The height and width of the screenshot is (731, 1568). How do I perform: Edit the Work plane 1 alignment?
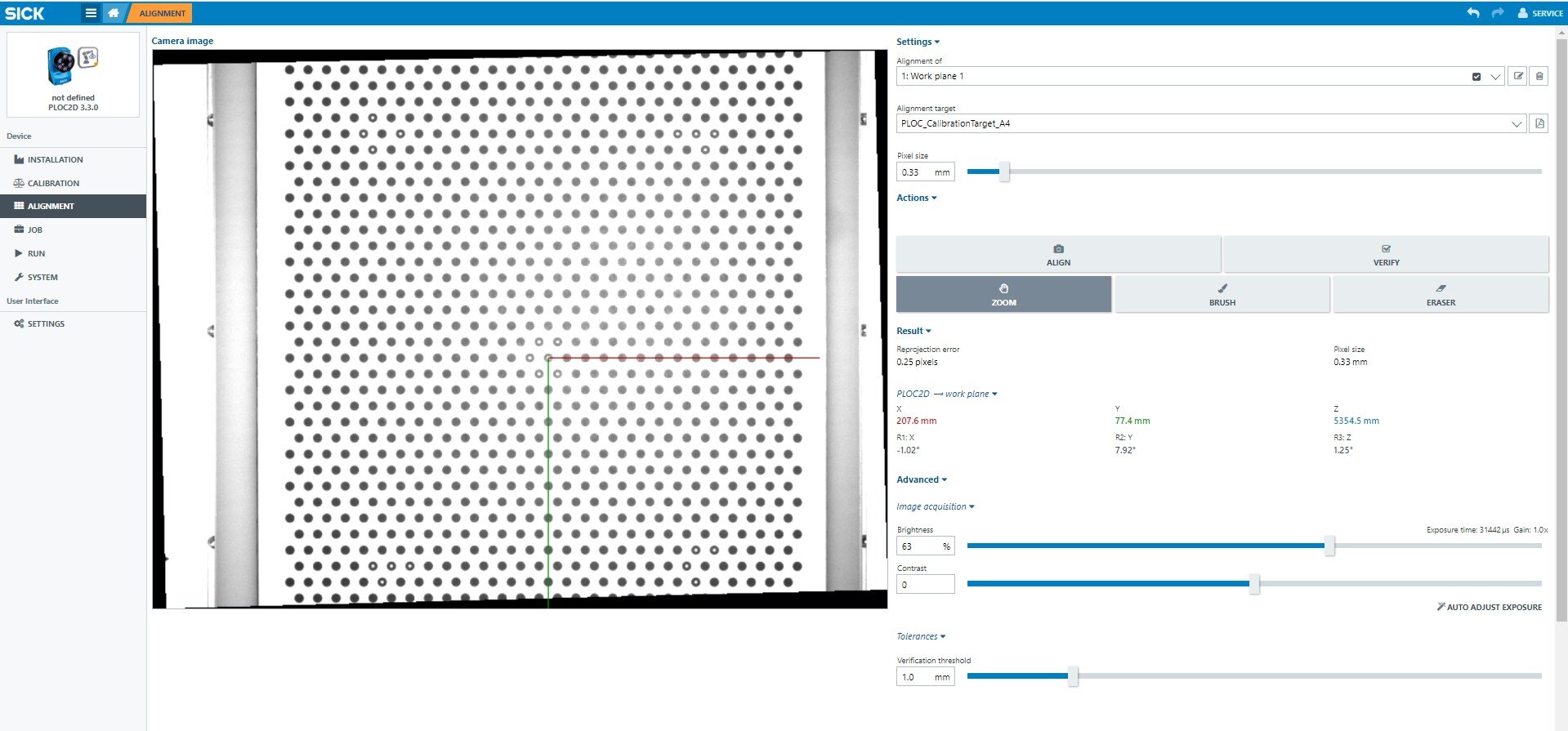tap(1517, 76)
